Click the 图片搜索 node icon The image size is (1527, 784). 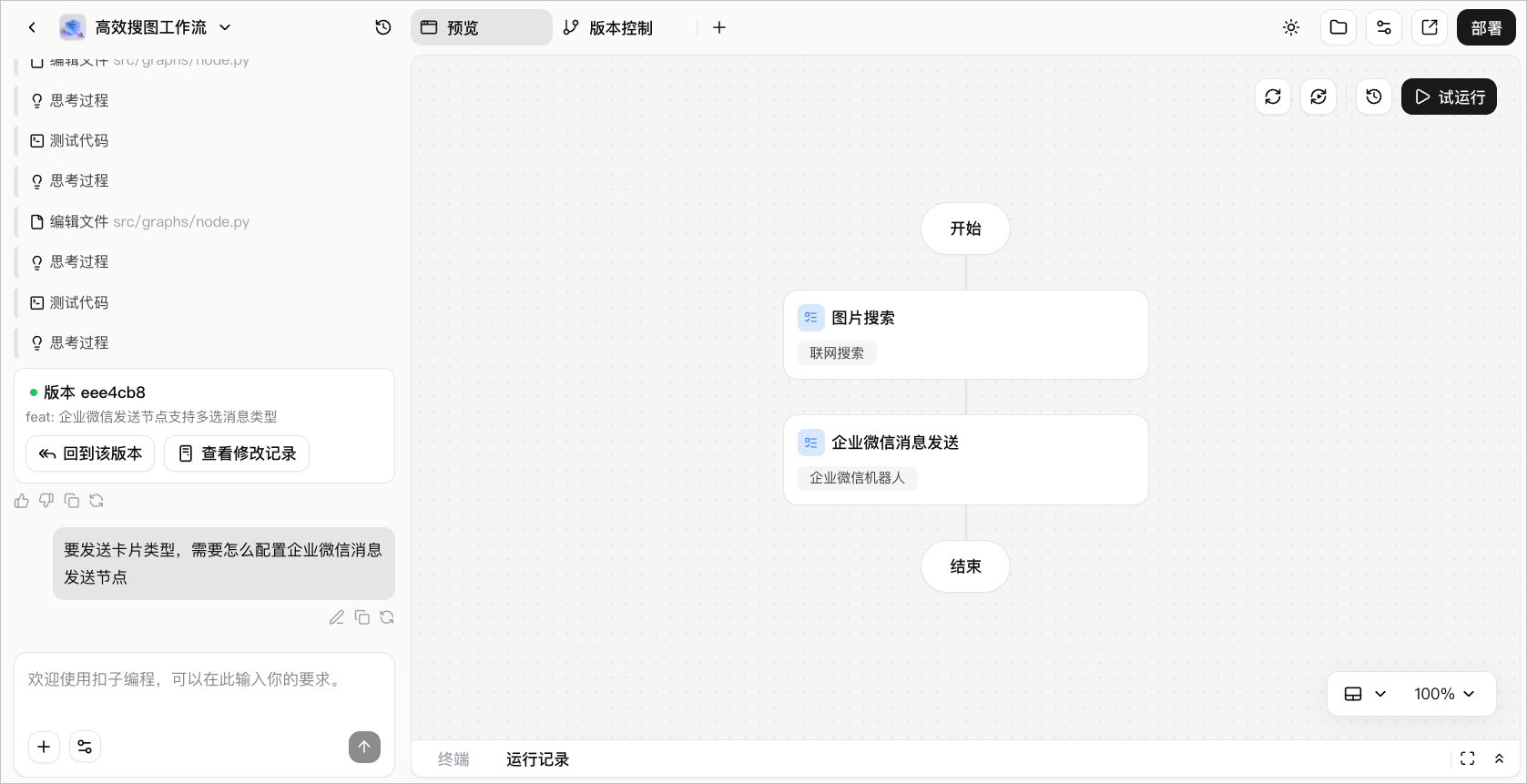click(810, 318)
